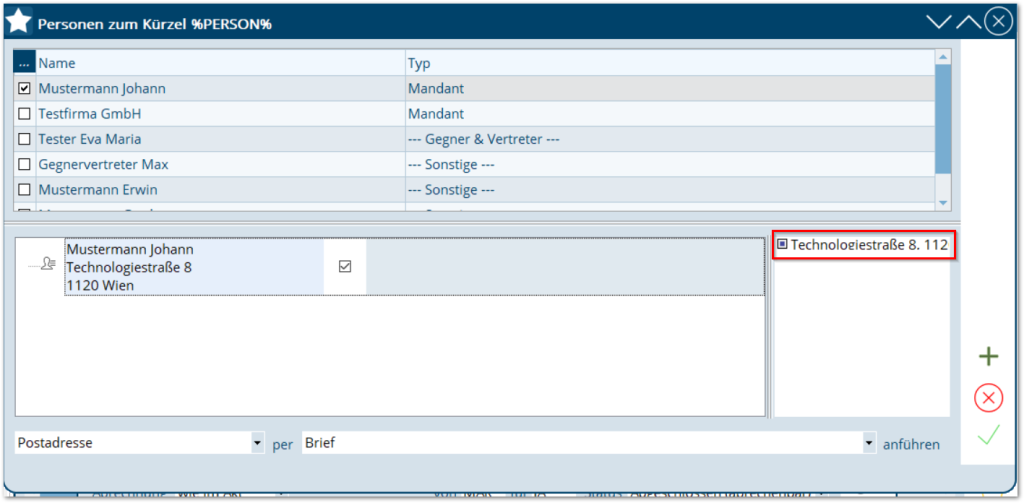Click the upward chevron in title bar
The image size is (1024, 503).
pyautogui.click(x=968, y=22)
